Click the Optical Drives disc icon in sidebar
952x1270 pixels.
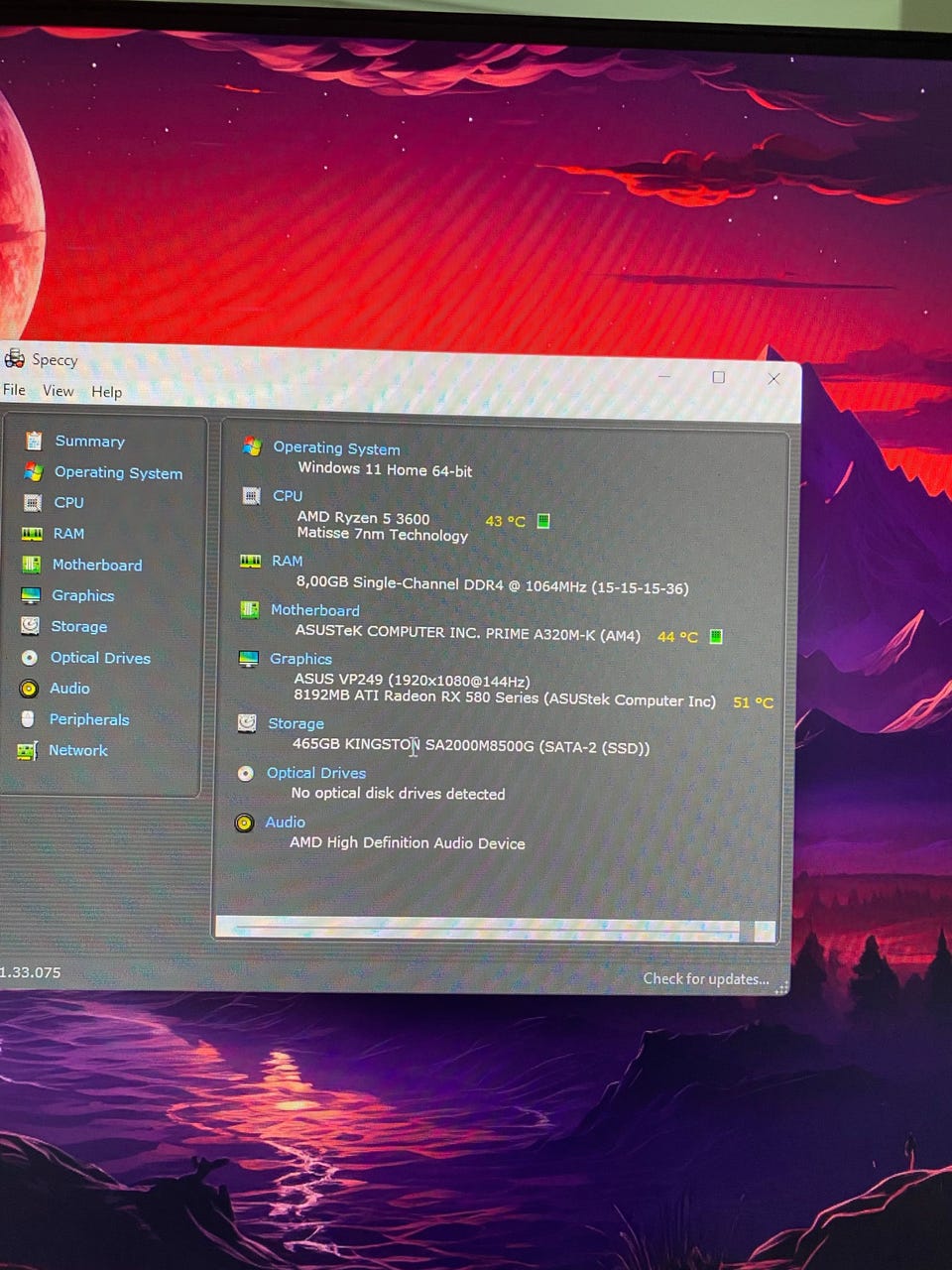(30, 657)
